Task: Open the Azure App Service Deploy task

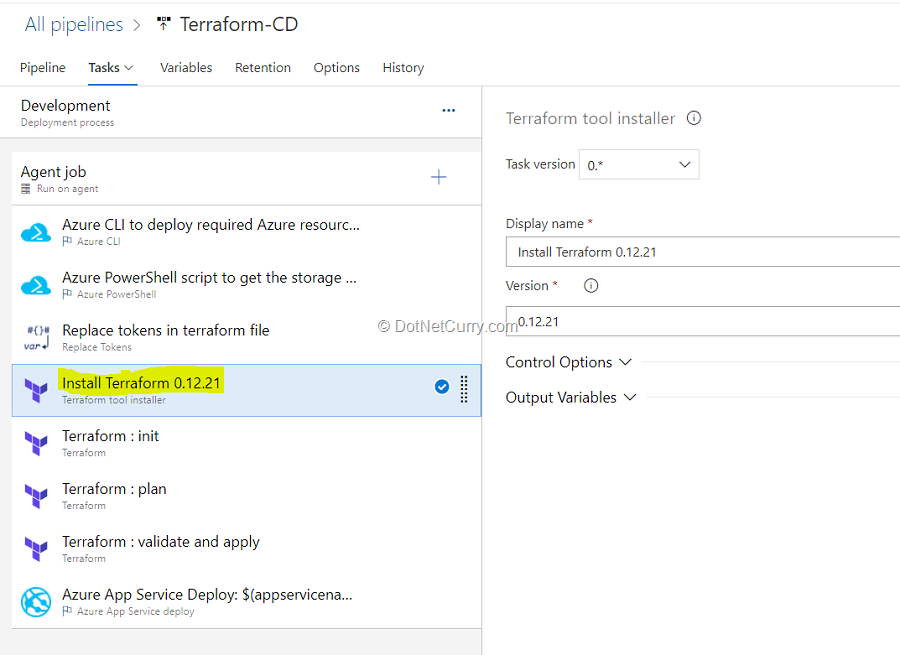Action: coord(246,602)
